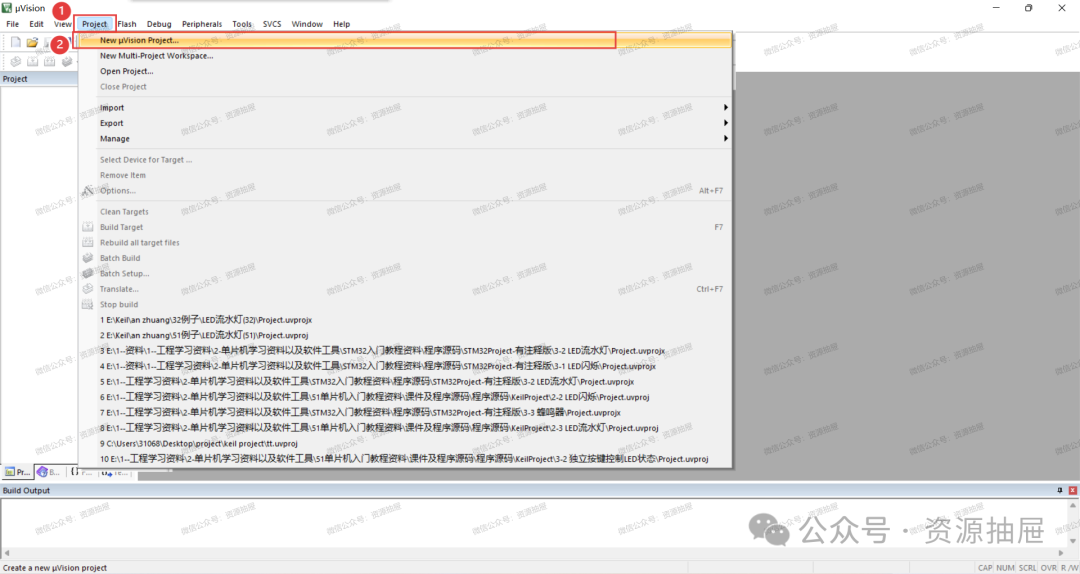Screen dimensions: 1080x574
Task: Open the Edit menu
Action: click(x=37, y=24)
